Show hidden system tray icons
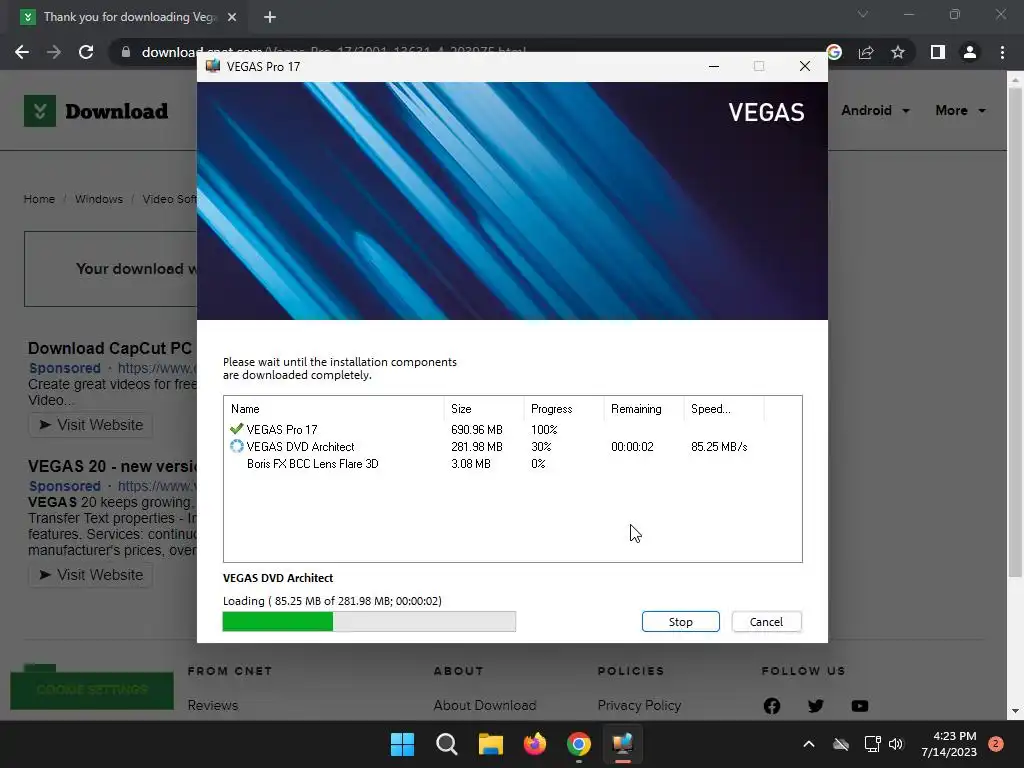This screenshot has height=768, width=1024. pos(808,744)
